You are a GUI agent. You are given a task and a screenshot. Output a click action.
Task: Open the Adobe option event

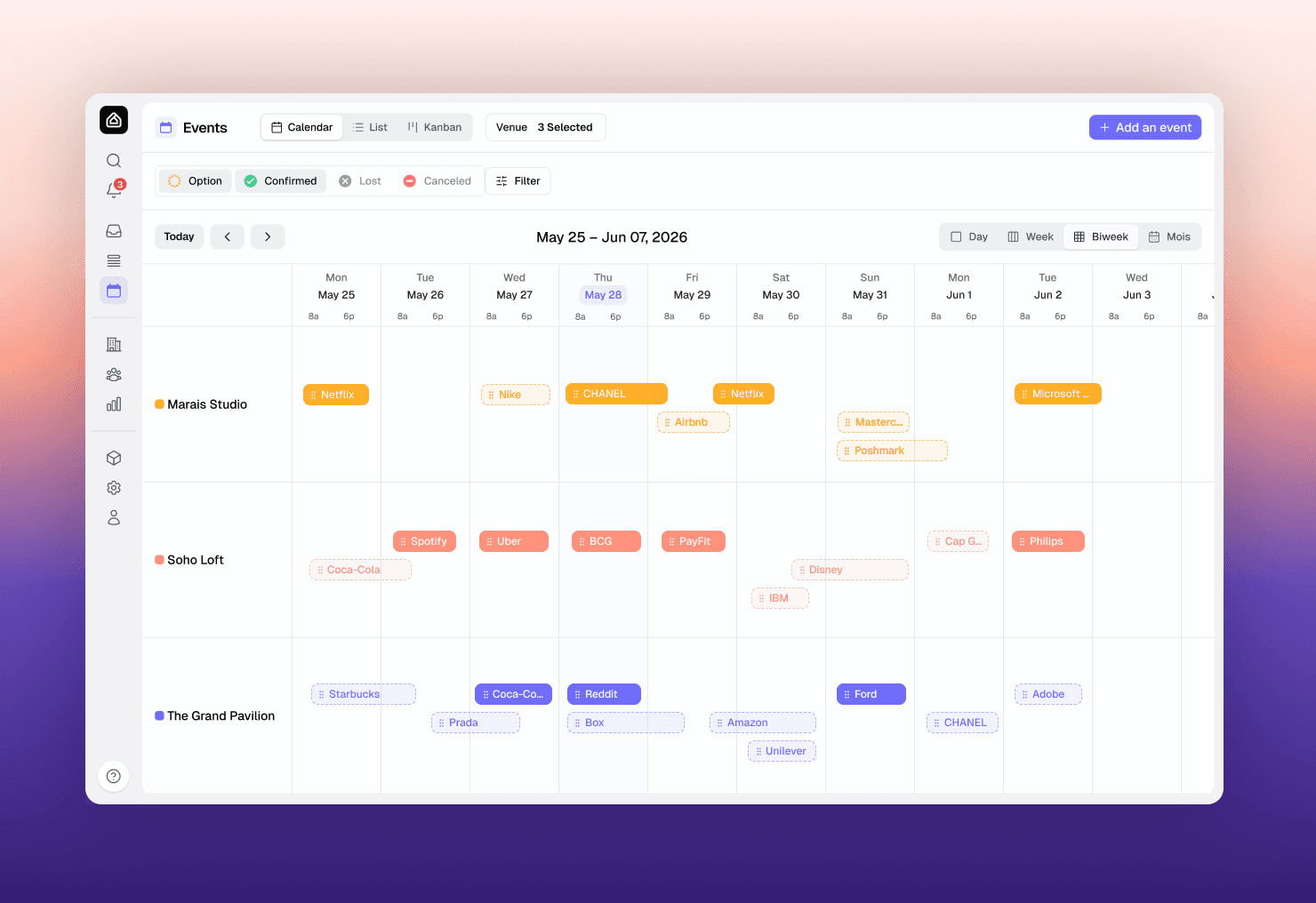point(1048,694)
